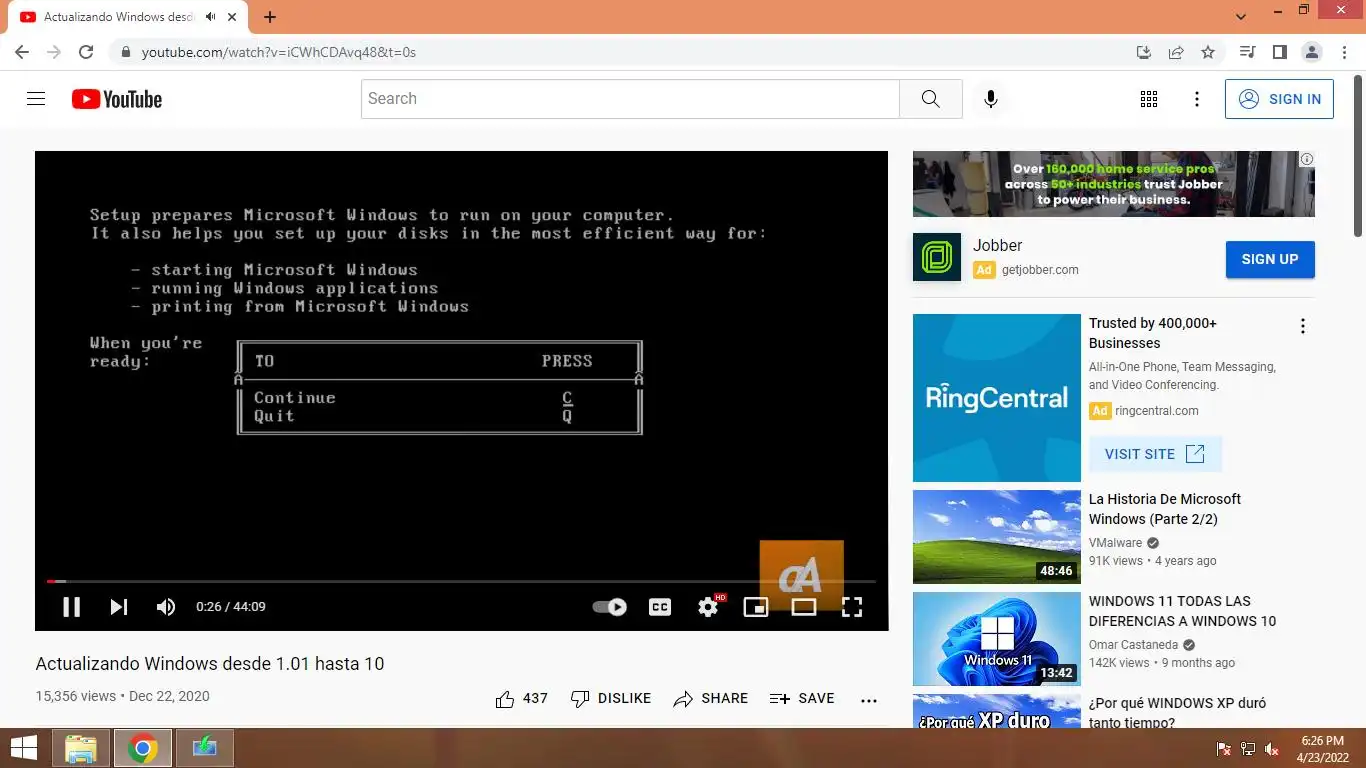Open third taskbar application icon
1366x768 pixels.
pos(205,748)
